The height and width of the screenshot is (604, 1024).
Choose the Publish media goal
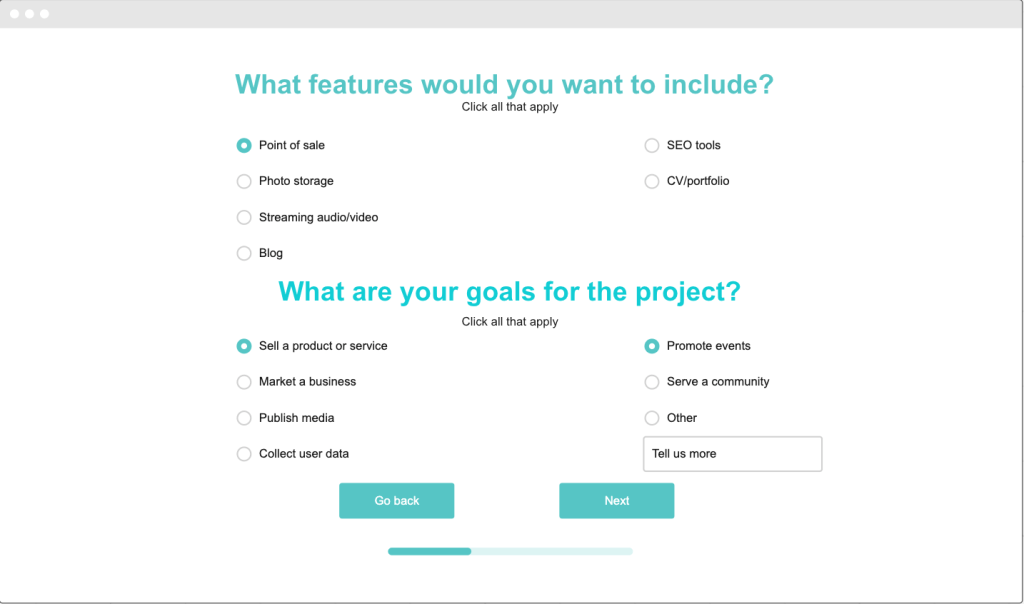(x=244, y=418)
